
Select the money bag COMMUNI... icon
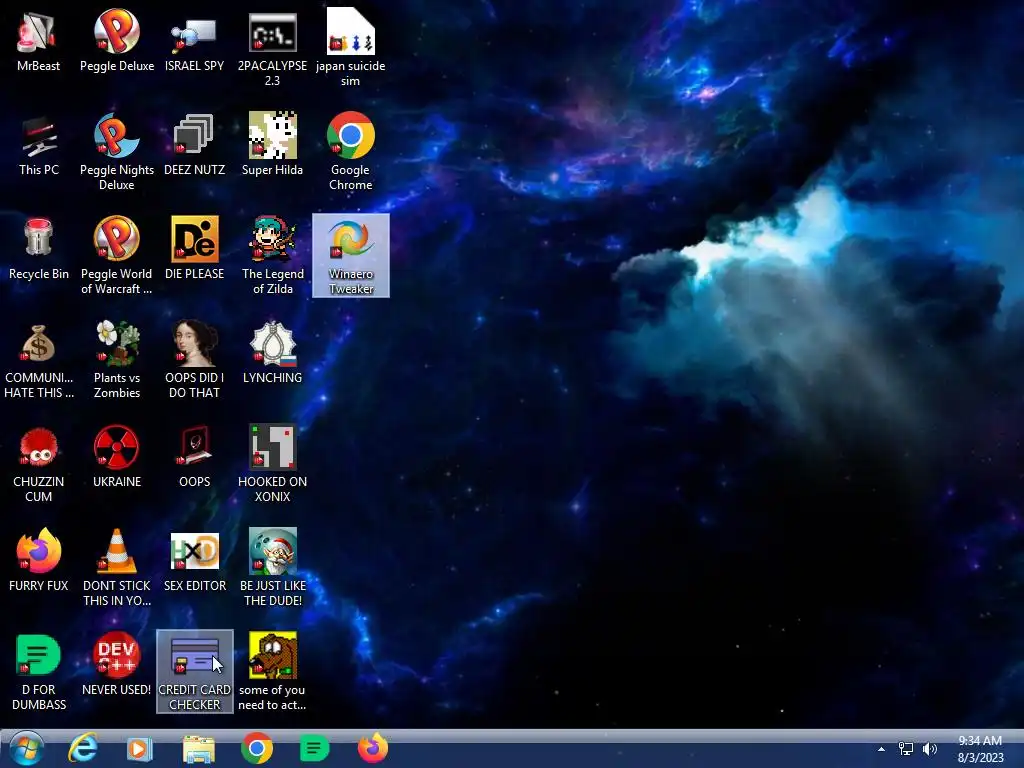[38, 359]
